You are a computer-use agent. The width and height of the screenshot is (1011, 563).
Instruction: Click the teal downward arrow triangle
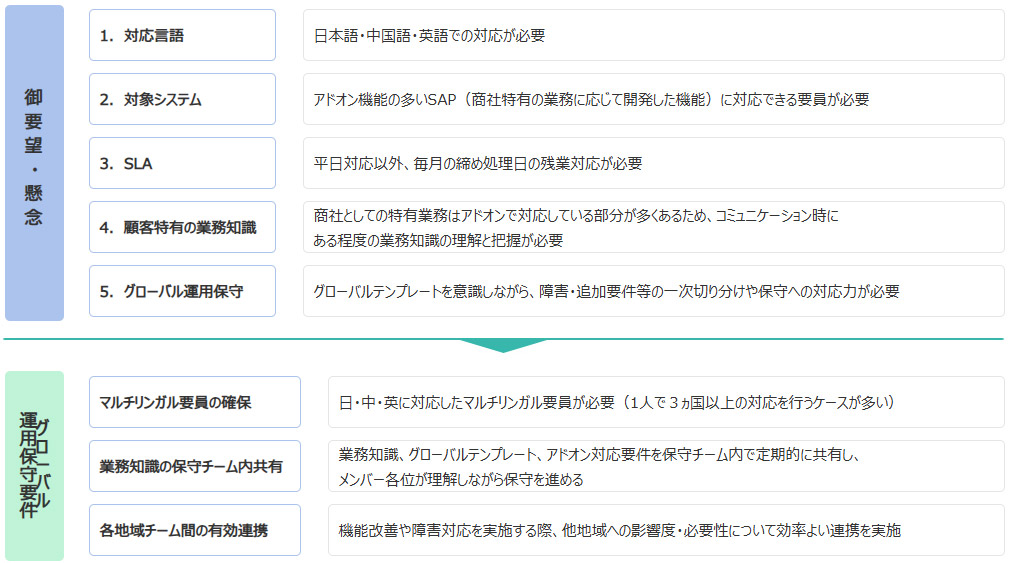503,345
